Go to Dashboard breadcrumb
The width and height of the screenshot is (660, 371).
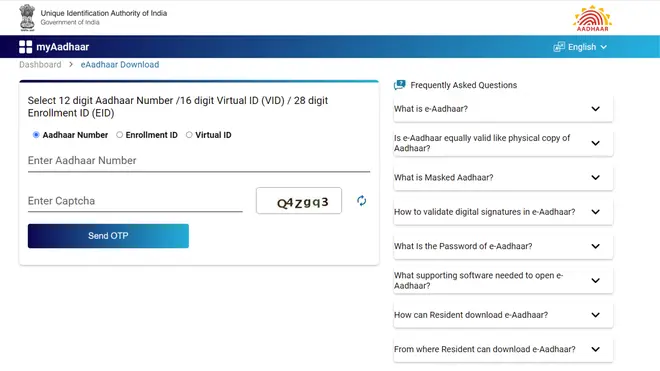40,64
